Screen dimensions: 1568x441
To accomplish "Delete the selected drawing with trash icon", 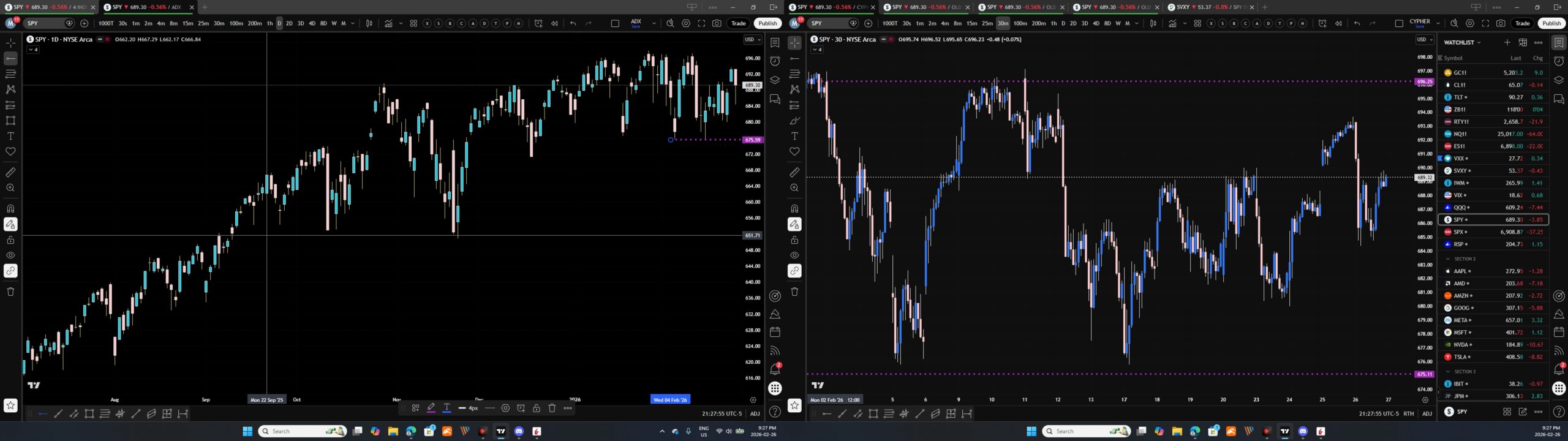I will coord(552,408).
